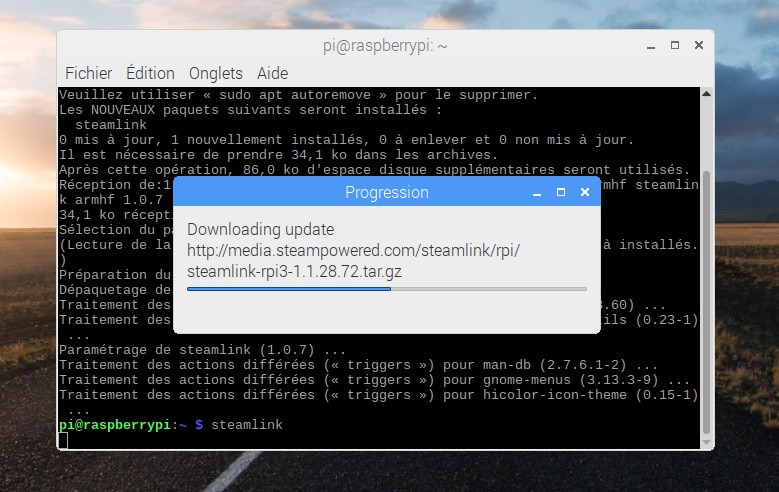779x492 pixels.
Task: Open the Aide menu
Action: (x=272, y=73)
